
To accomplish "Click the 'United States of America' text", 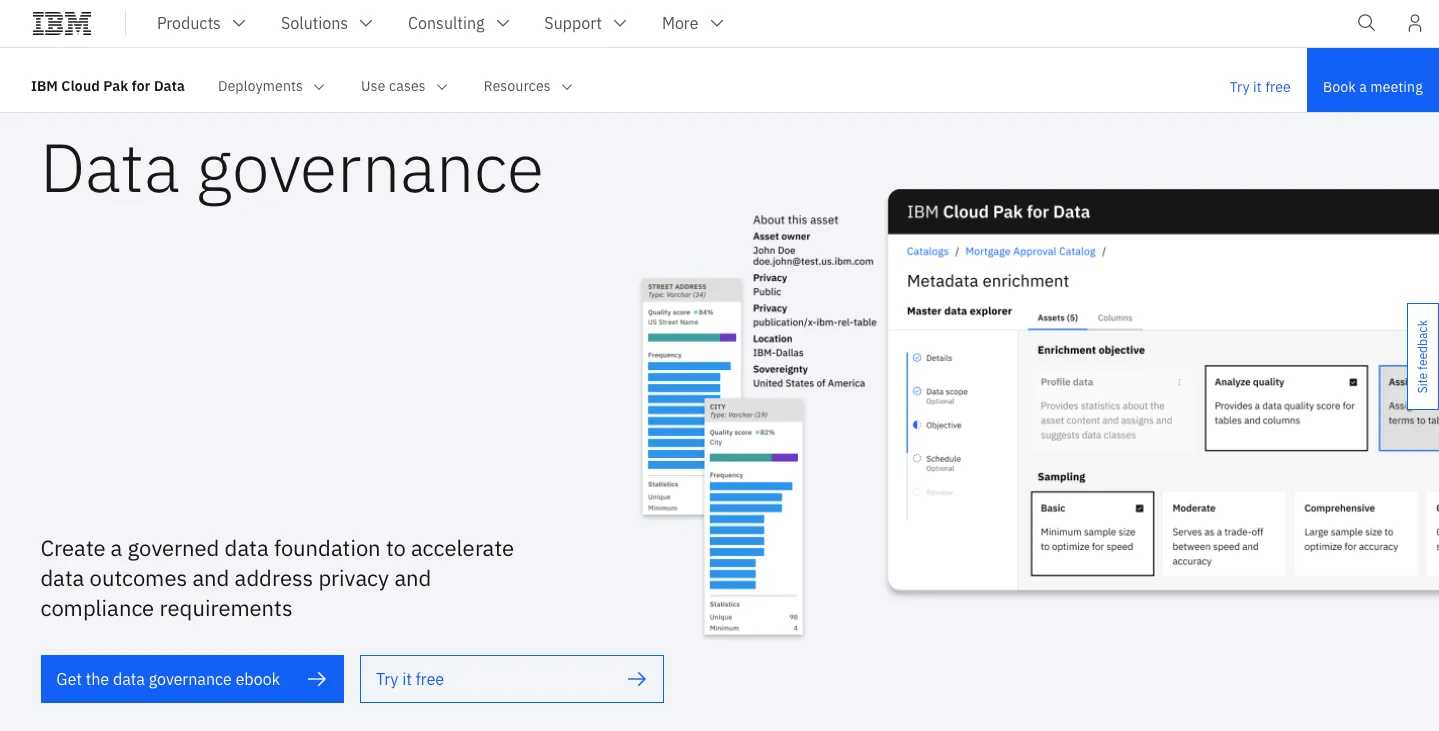I will pos(809,383).
